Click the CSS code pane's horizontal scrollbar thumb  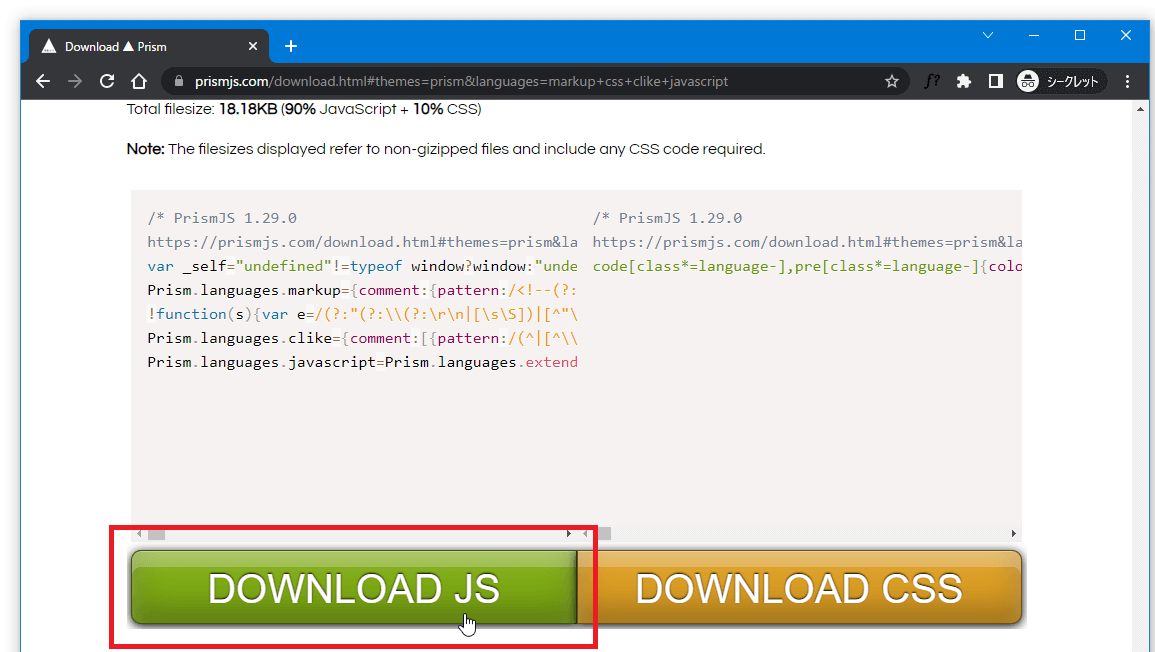[x=602, y=534]
